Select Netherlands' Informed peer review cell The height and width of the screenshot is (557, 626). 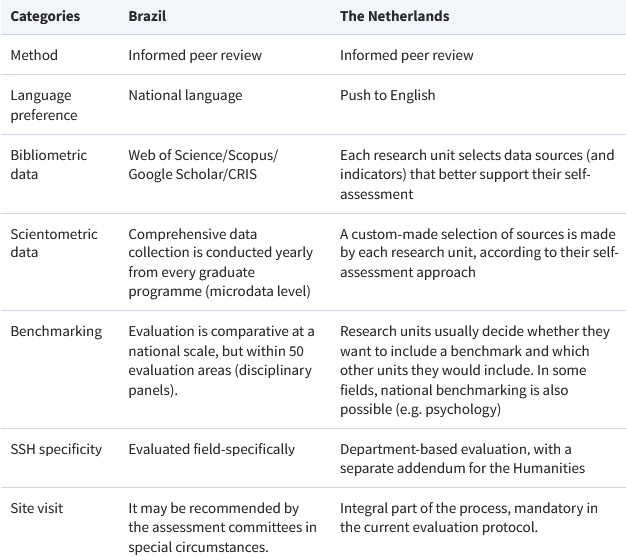[406, 55]
